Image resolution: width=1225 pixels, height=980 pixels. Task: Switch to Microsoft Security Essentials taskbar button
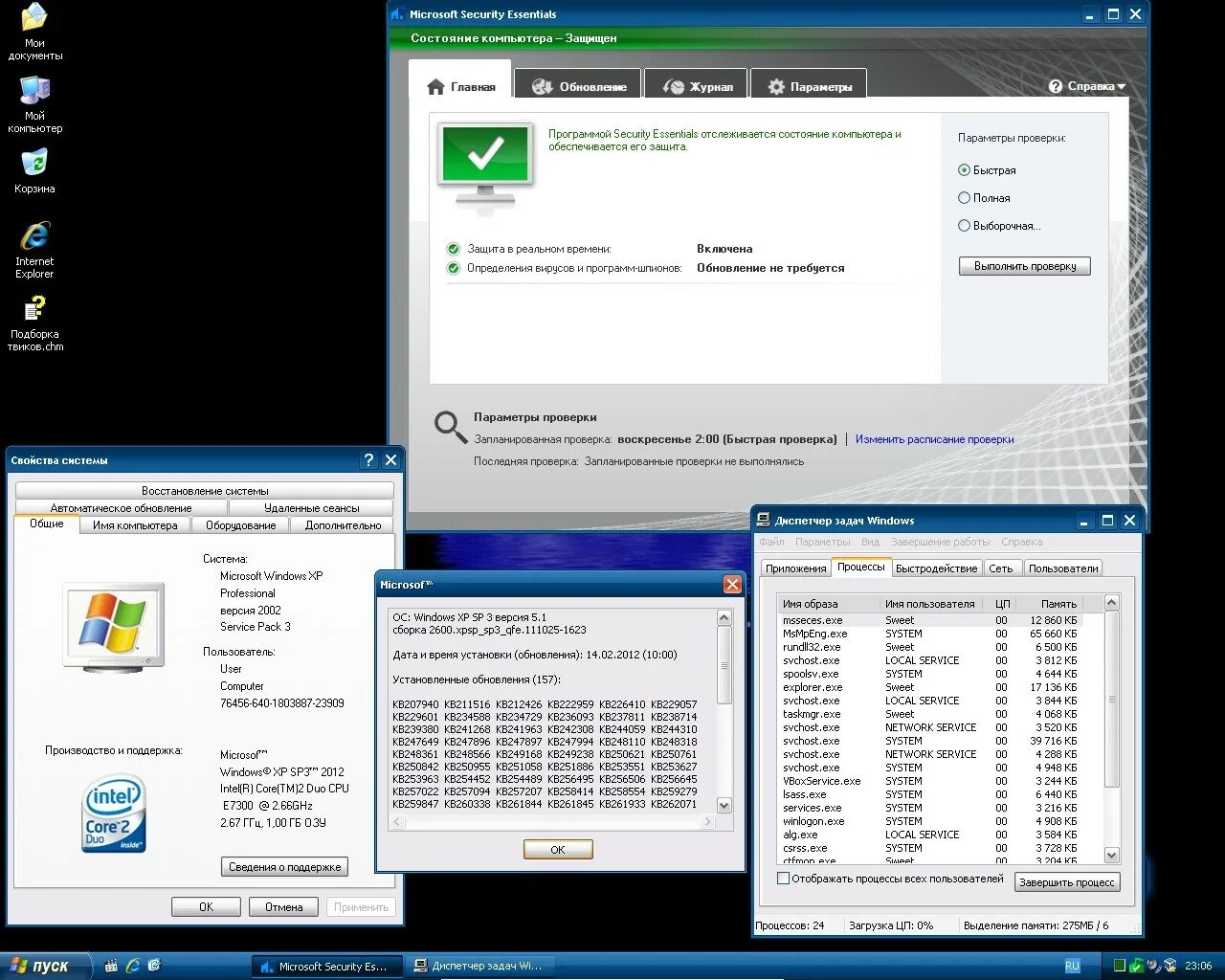326,967
